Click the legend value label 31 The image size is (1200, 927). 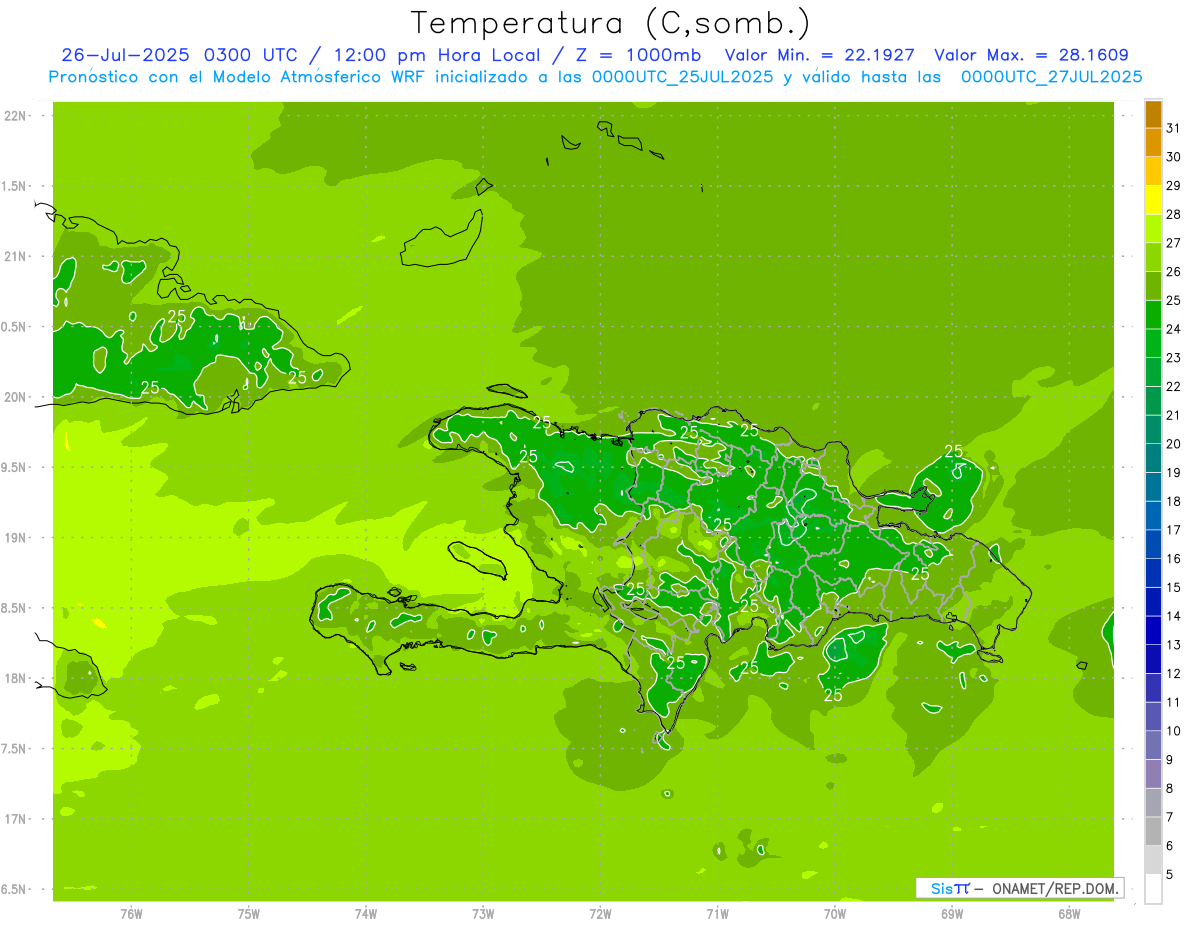point(1174,128)
